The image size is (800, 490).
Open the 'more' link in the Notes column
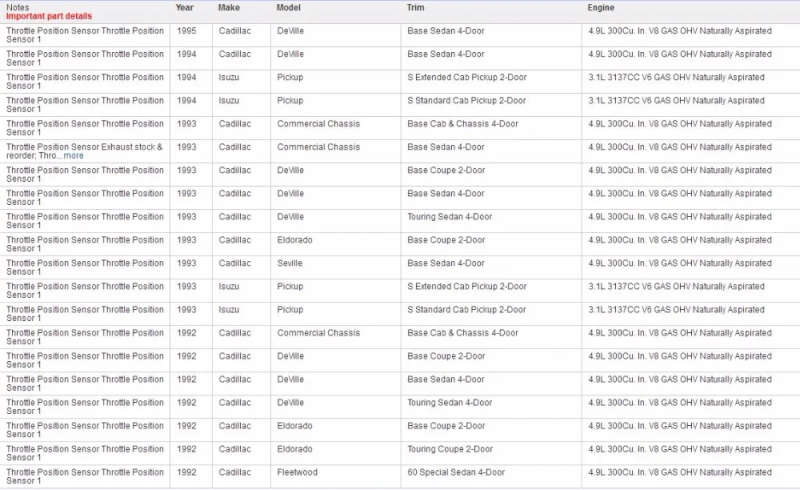[x=73, y=156]
